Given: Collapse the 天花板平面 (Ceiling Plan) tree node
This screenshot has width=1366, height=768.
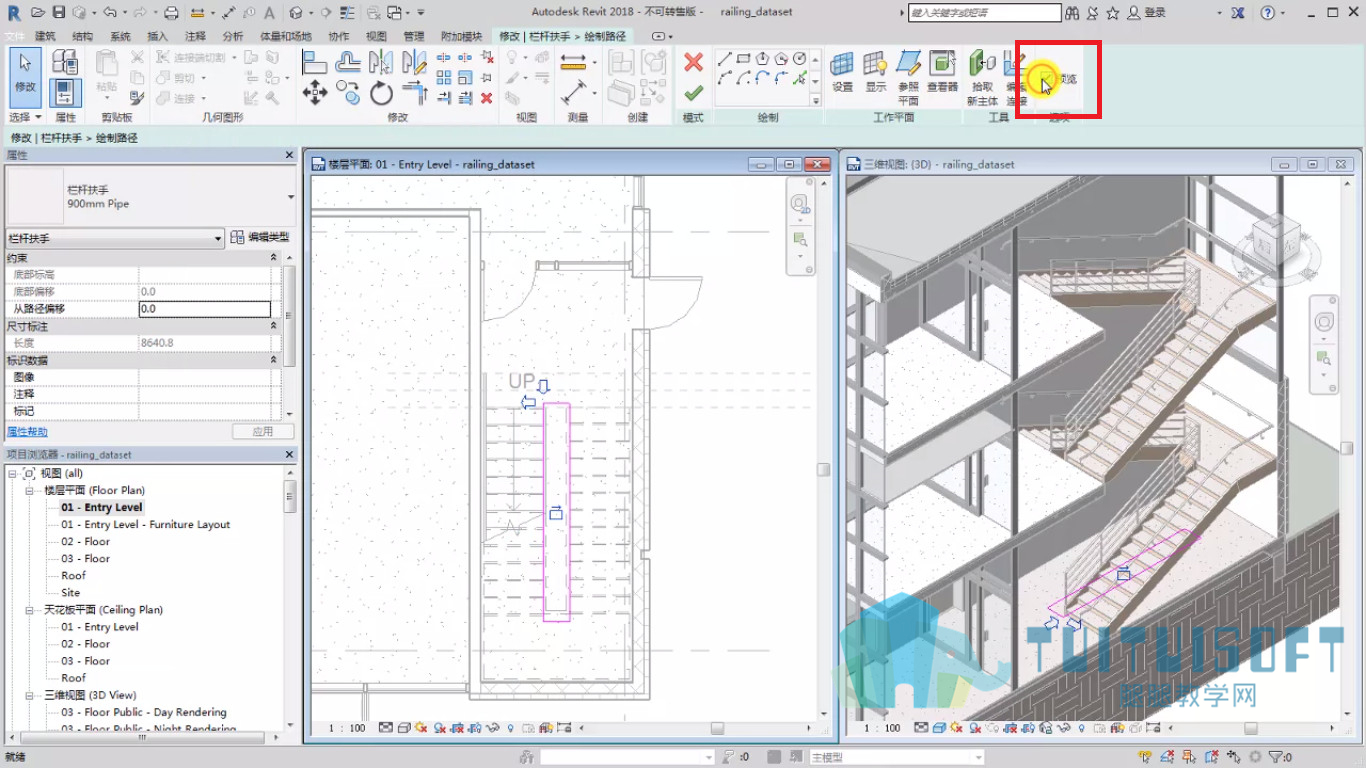Looking at the screenshot, I should point(30,610).
